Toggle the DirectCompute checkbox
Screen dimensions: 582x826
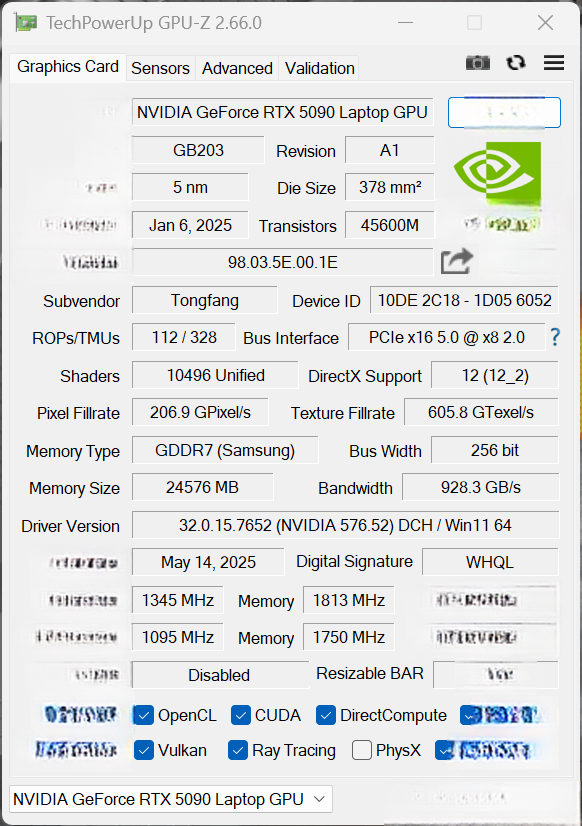tap(326, 715)
